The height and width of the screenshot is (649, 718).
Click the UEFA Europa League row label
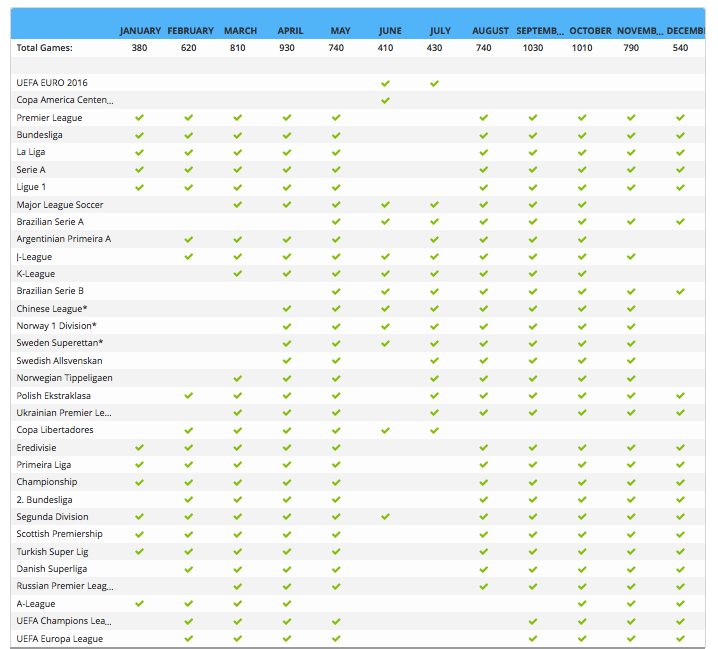tap(60, 638)
